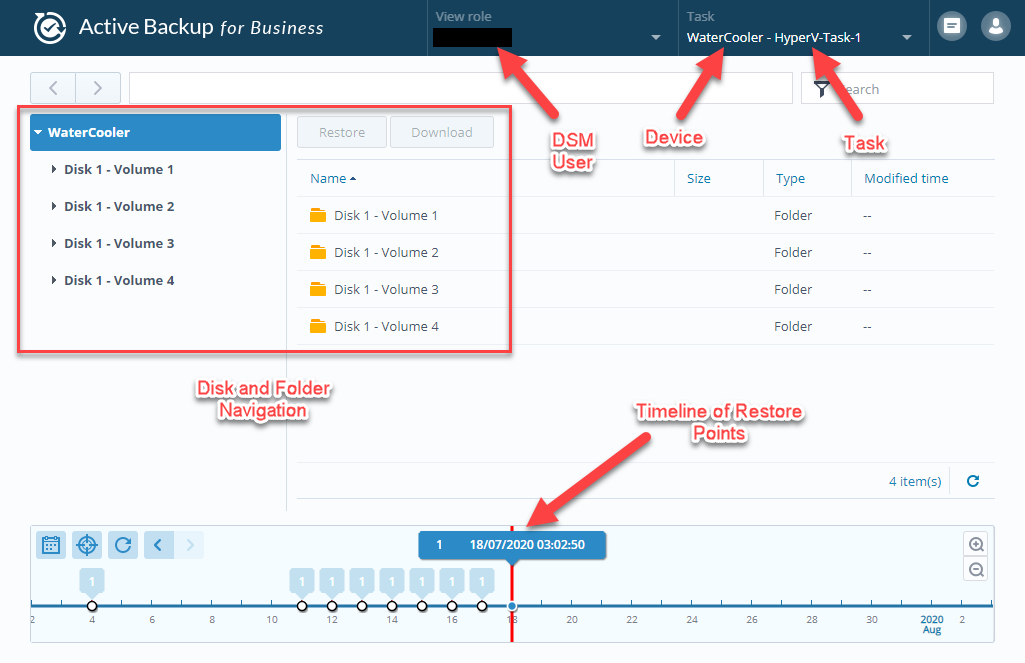The width and height of the screenshot is (1025, 663).
Task: Open the Task dropdown
Action: point(907,38)
